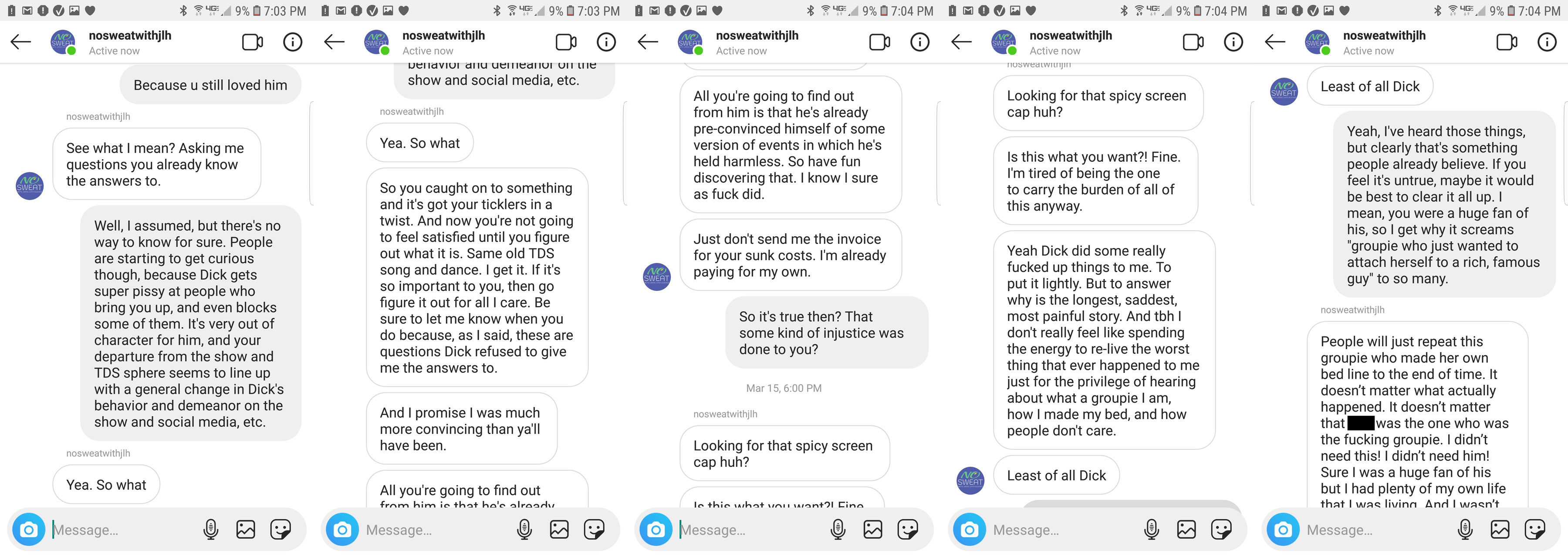Tap nosweatwithjlh header name above "Is this what you want?!" bubble
1568x558 pixels.
click(1070, 35)
